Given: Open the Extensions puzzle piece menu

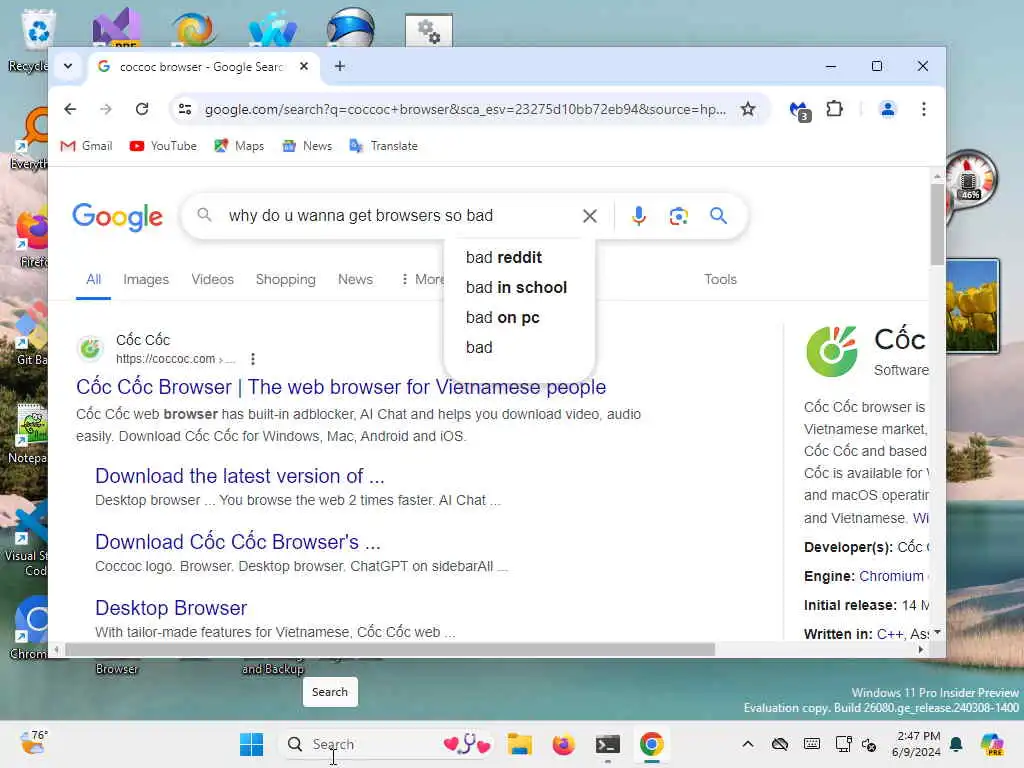Looking at the screenshot, I should point(834,108).
